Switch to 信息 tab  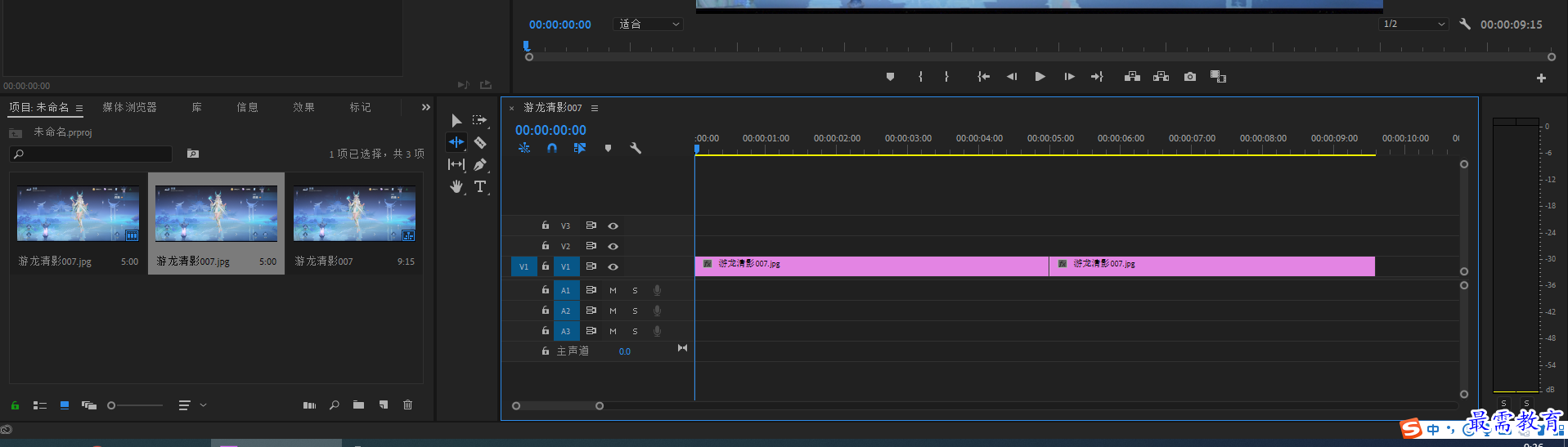[247, 107]
